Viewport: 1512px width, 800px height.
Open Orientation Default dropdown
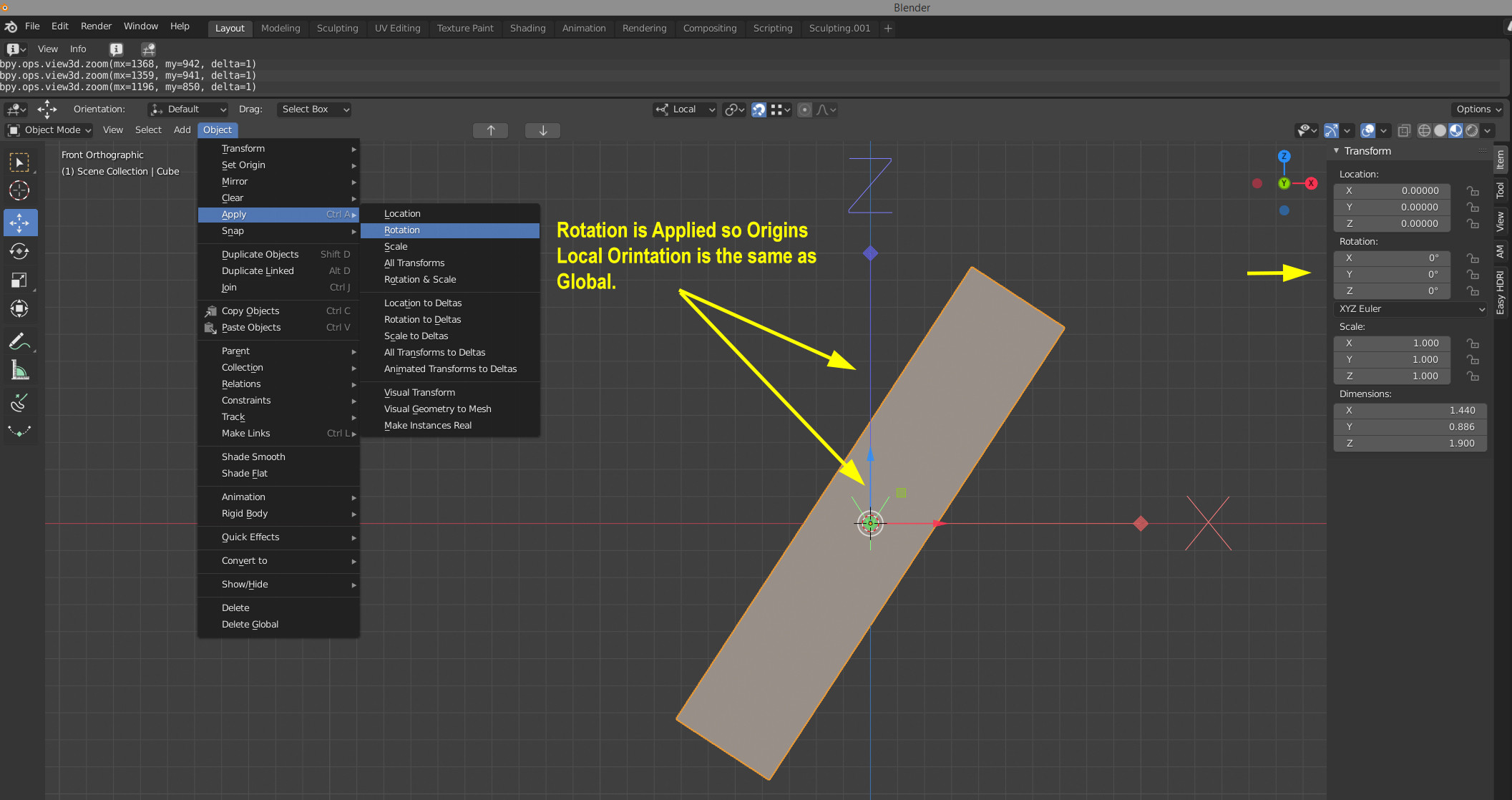[187, 109]
